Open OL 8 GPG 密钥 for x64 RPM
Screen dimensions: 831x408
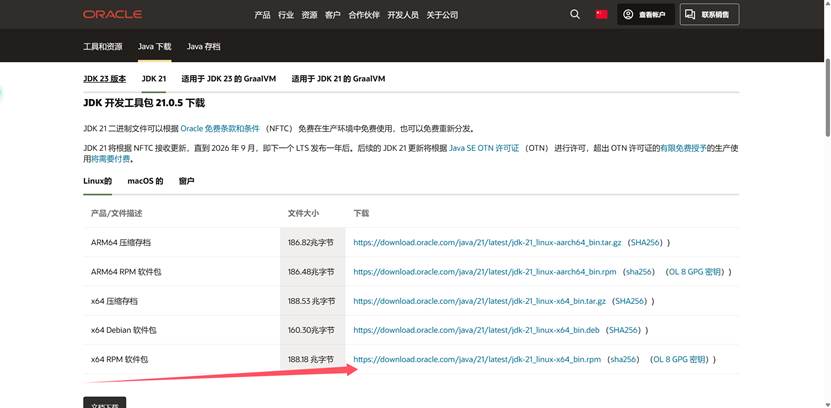pos(679,359)
